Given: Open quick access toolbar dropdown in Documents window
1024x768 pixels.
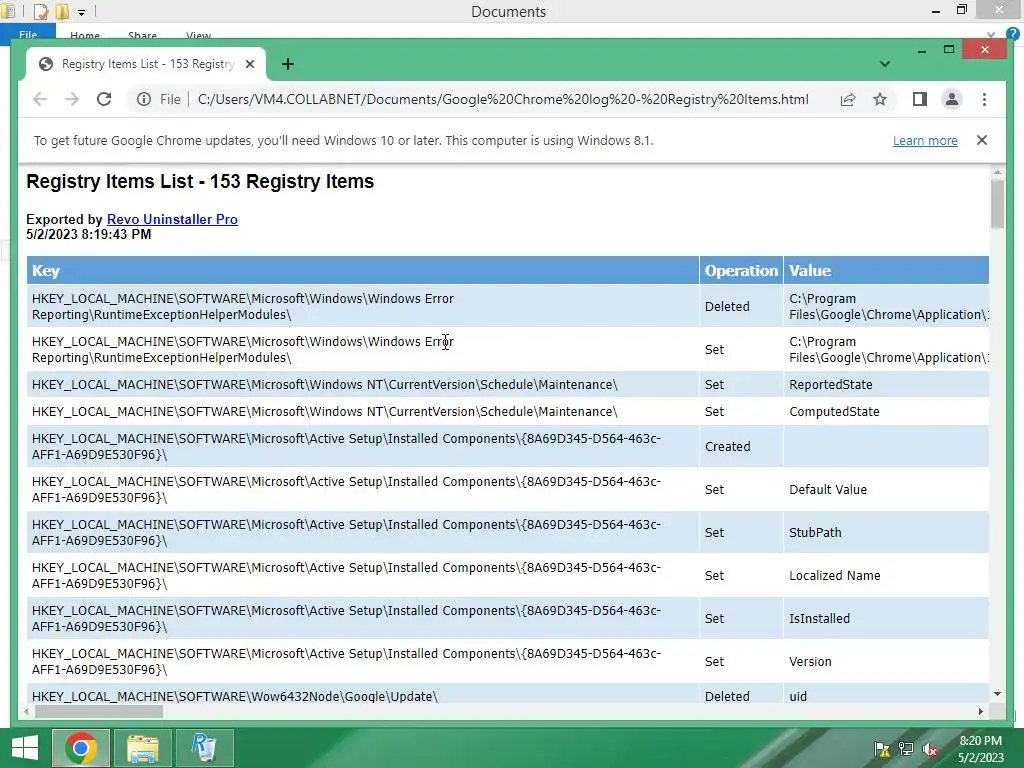Looking at the screenshot, I should [x=81, y=12].
